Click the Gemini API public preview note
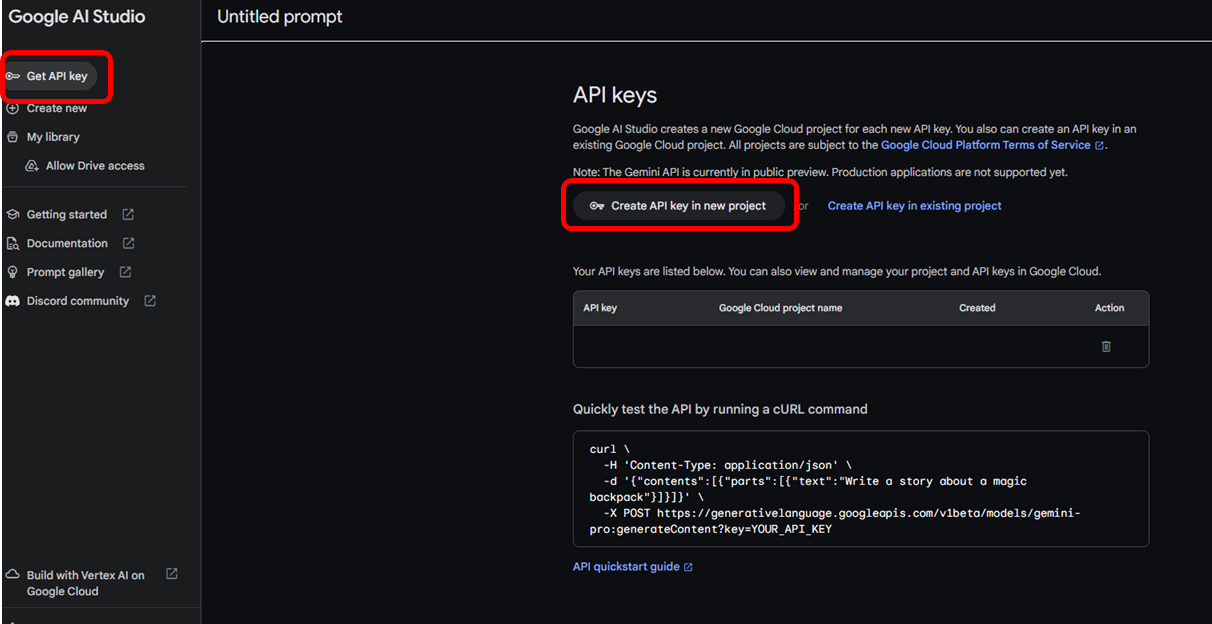The height and width of the screenshot is (624, 1212). coord(820,172)
